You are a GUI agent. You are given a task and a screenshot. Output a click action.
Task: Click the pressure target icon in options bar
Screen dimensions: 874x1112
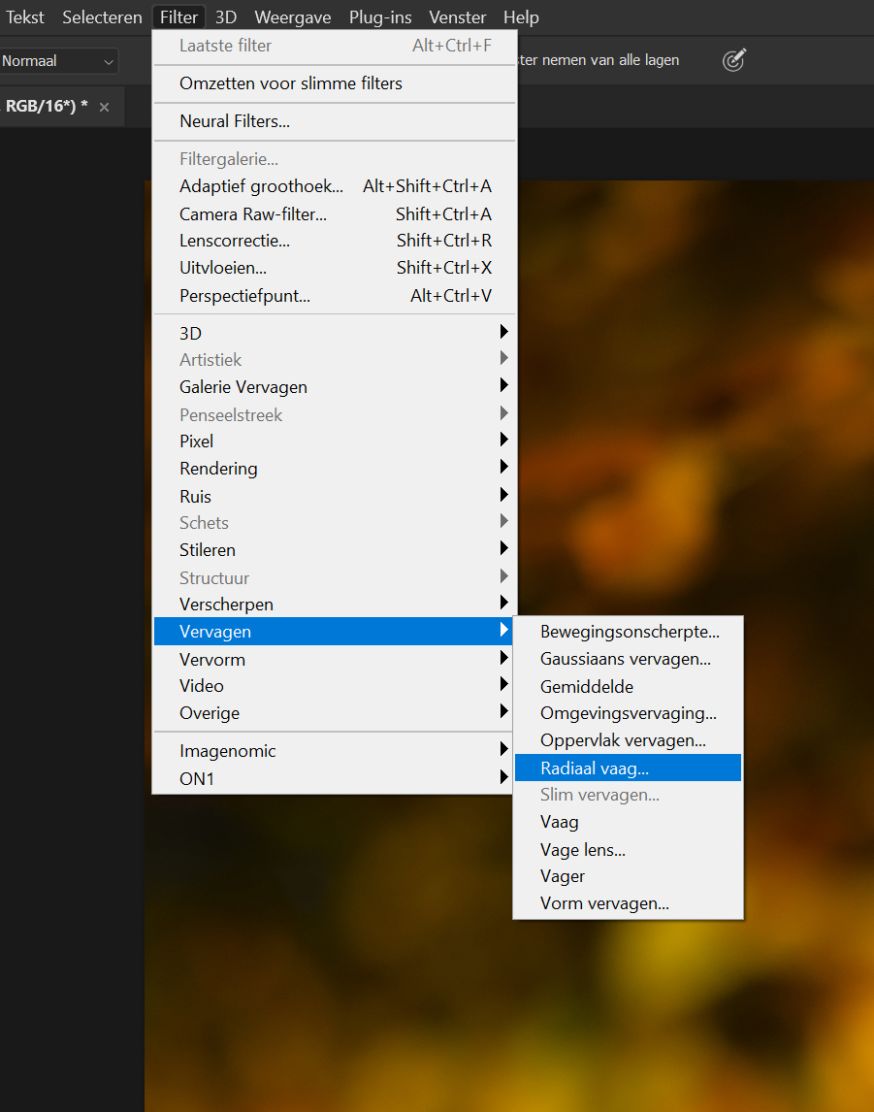point(734,61)
